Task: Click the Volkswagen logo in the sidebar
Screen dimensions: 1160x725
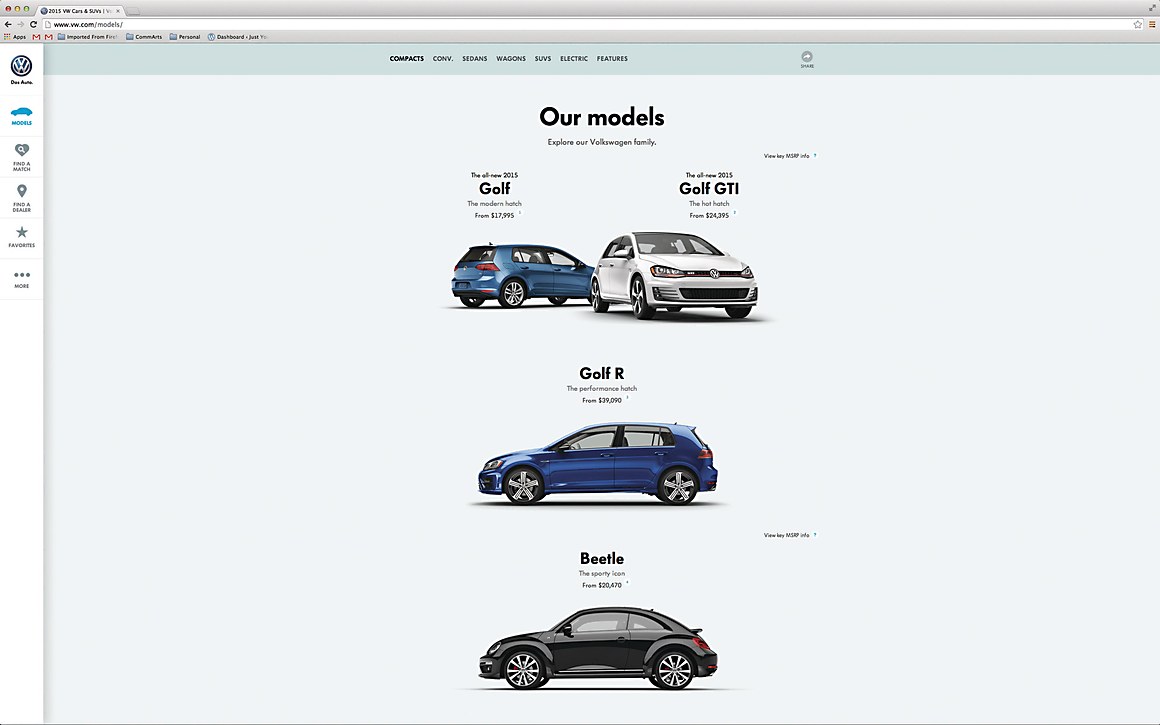Action: coord(21,67)
